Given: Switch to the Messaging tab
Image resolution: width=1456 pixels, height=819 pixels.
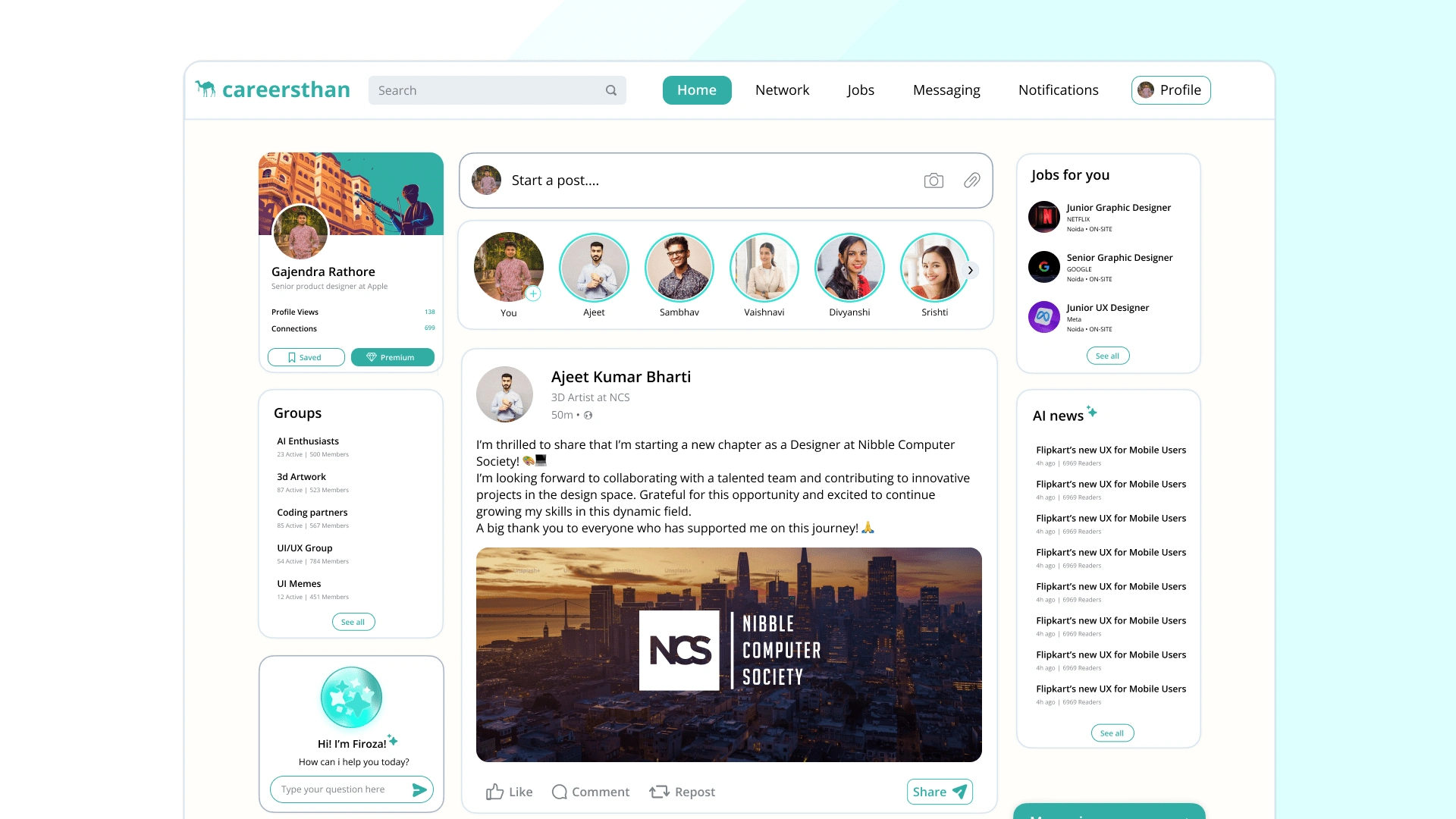Looking at the screenshot, I should point(946,90).
